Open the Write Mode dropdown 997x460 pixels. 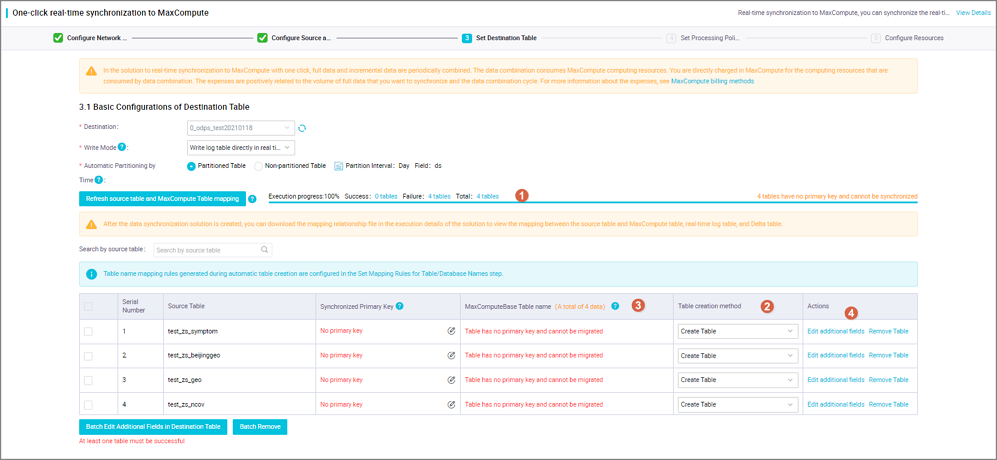click(x=241, y=148)
